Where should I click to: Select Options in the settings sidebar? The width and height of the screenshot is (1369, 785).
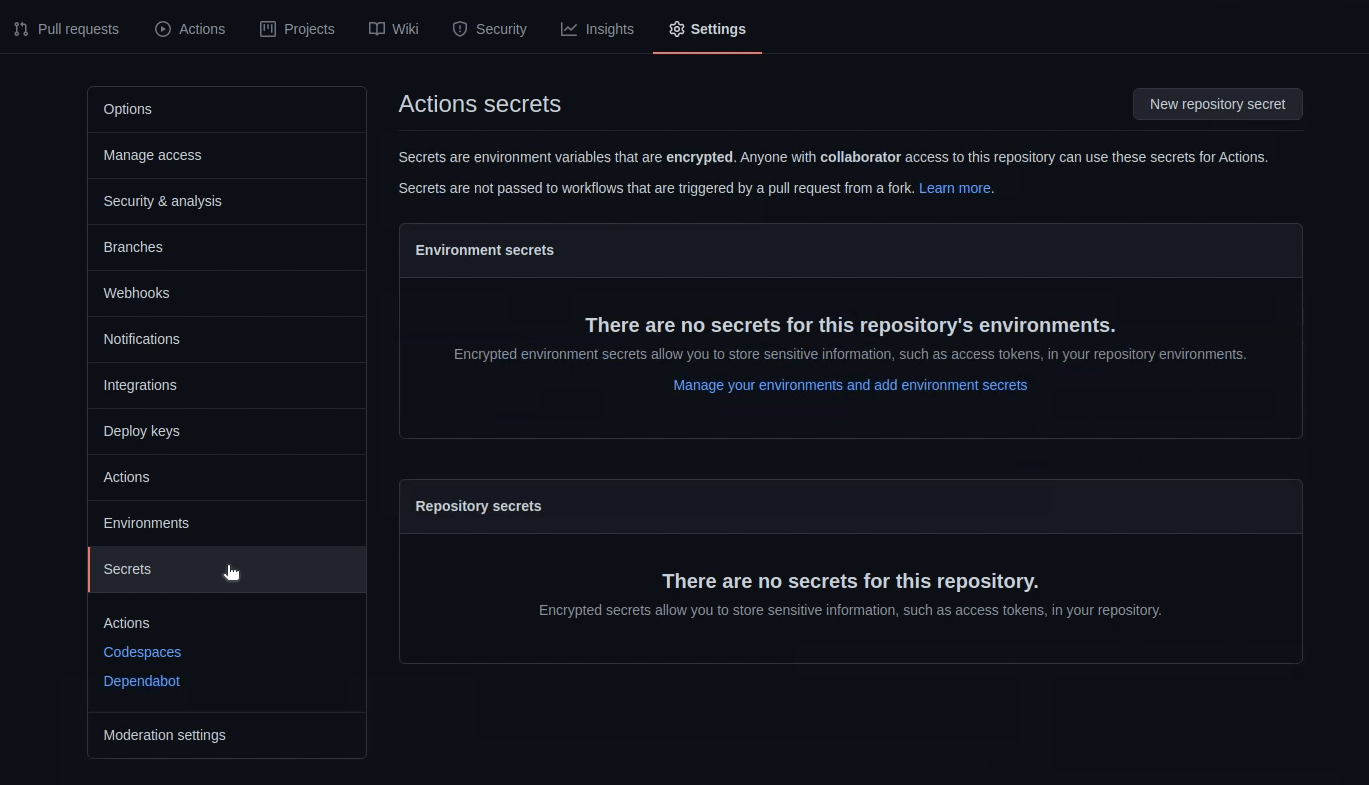pyautogui.click(x=127, y=109)
